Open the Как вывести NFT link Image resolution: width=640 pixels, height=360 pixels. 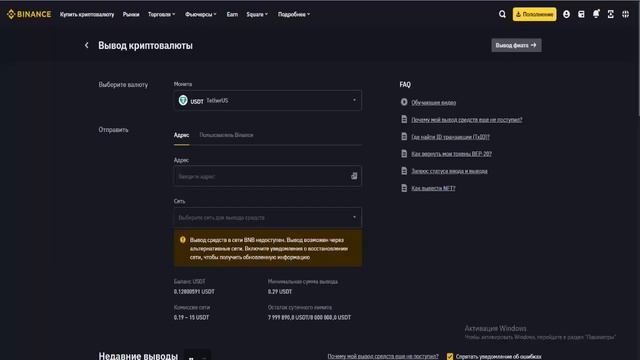tap(433, 188)
